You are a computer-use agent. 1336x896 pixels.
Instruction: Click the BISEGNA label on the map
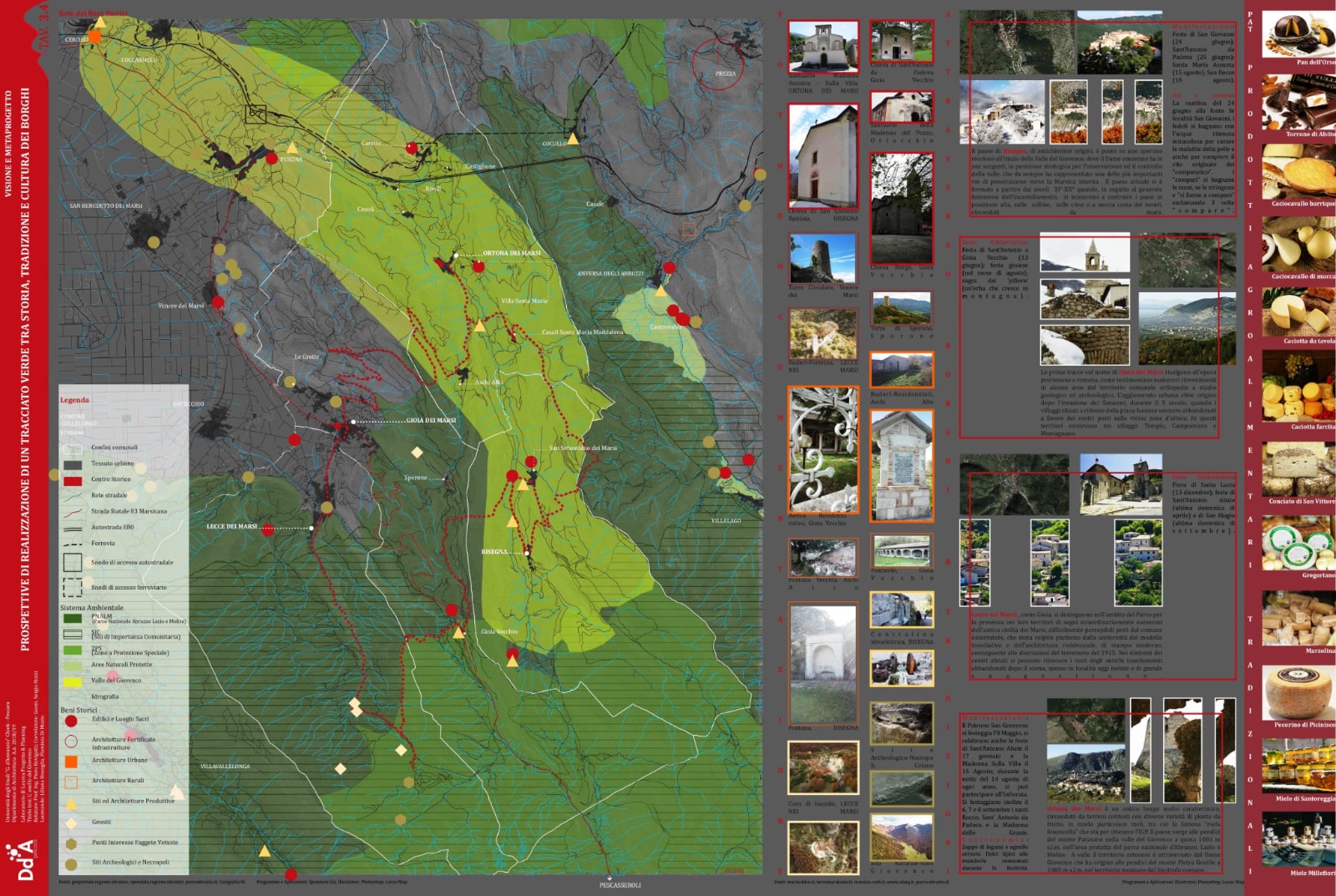493,552
